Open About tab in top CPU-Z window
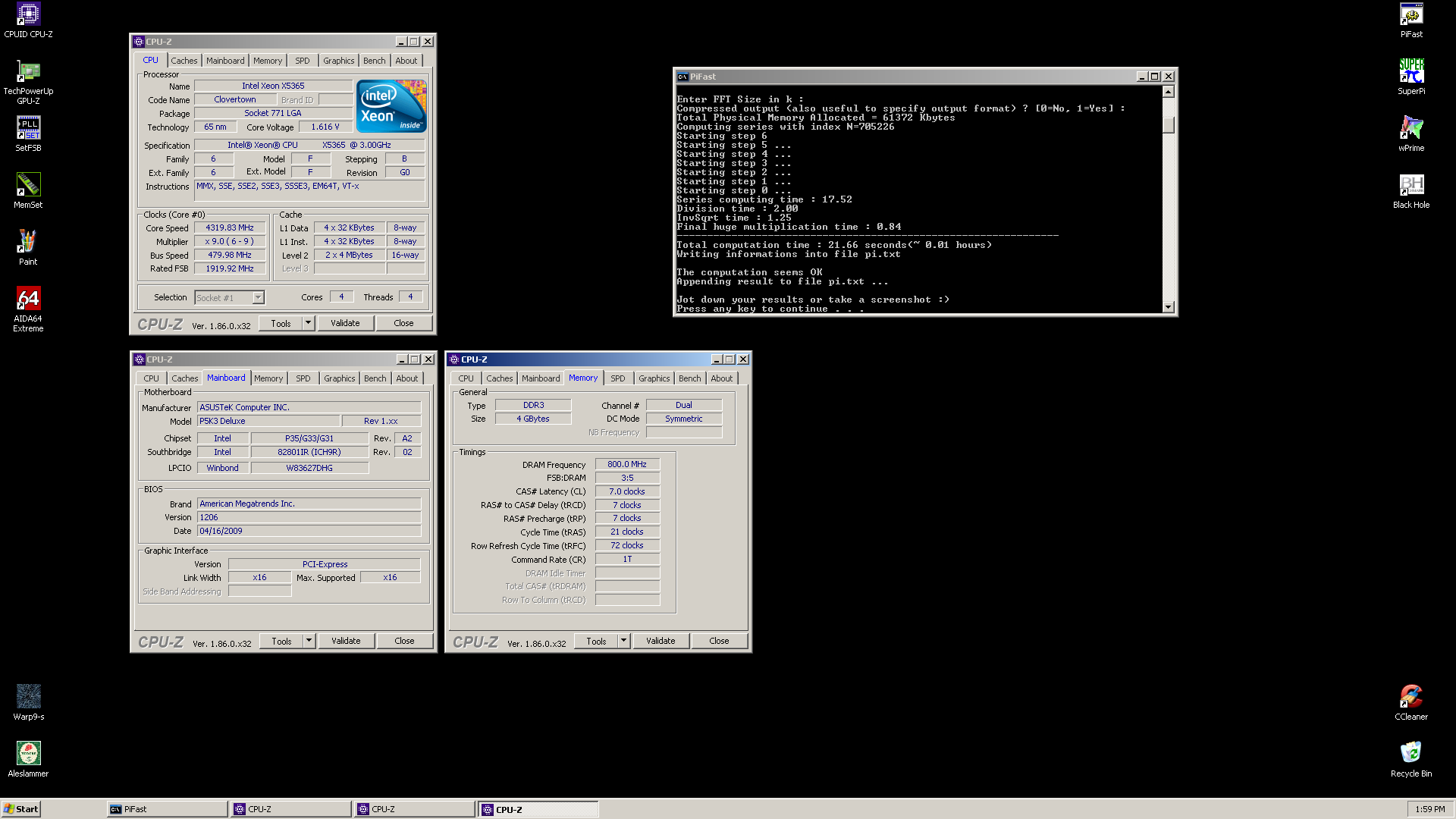The image size is (1456, 819). coord(406,61)
